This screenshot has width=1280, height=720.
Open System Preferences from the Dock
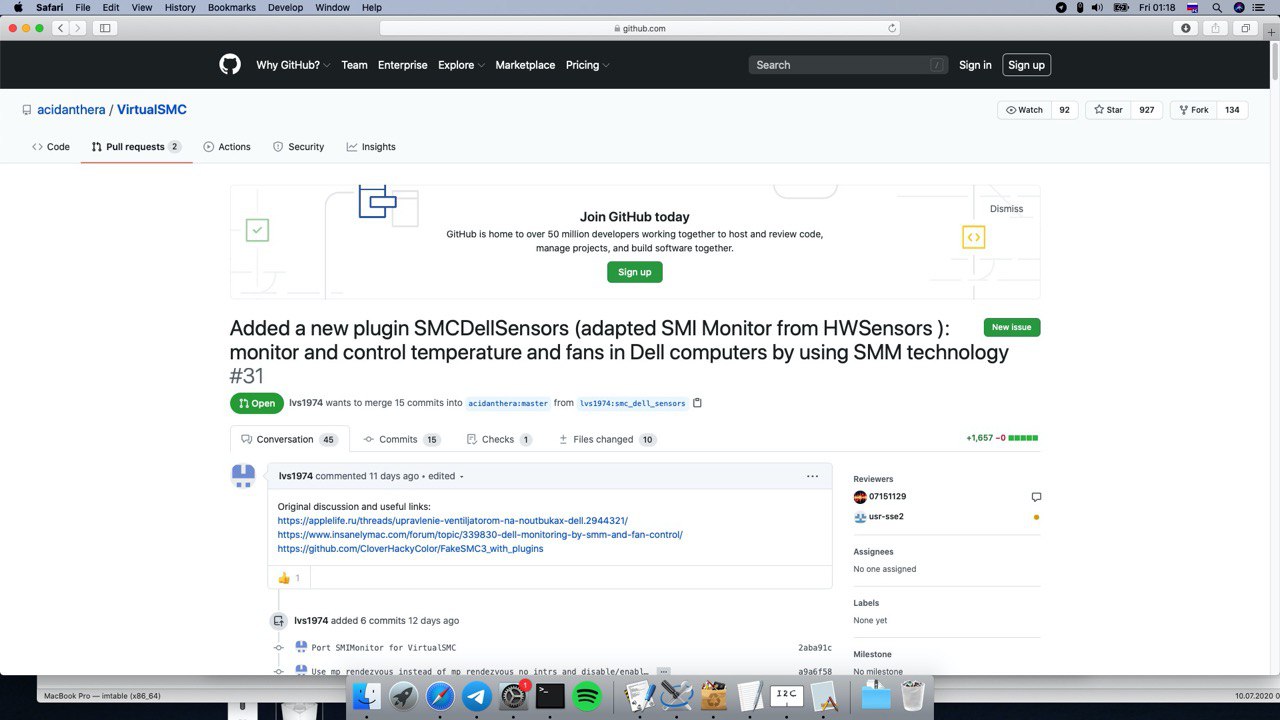513,696
